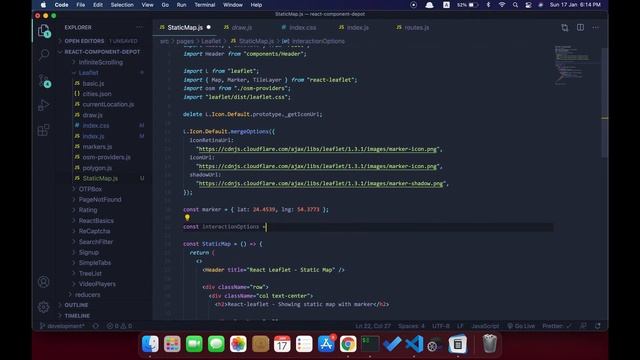Synchronize changes from the status bar
Image resolution: width=640 pixels, height=360 pixels.
point(96,326)
